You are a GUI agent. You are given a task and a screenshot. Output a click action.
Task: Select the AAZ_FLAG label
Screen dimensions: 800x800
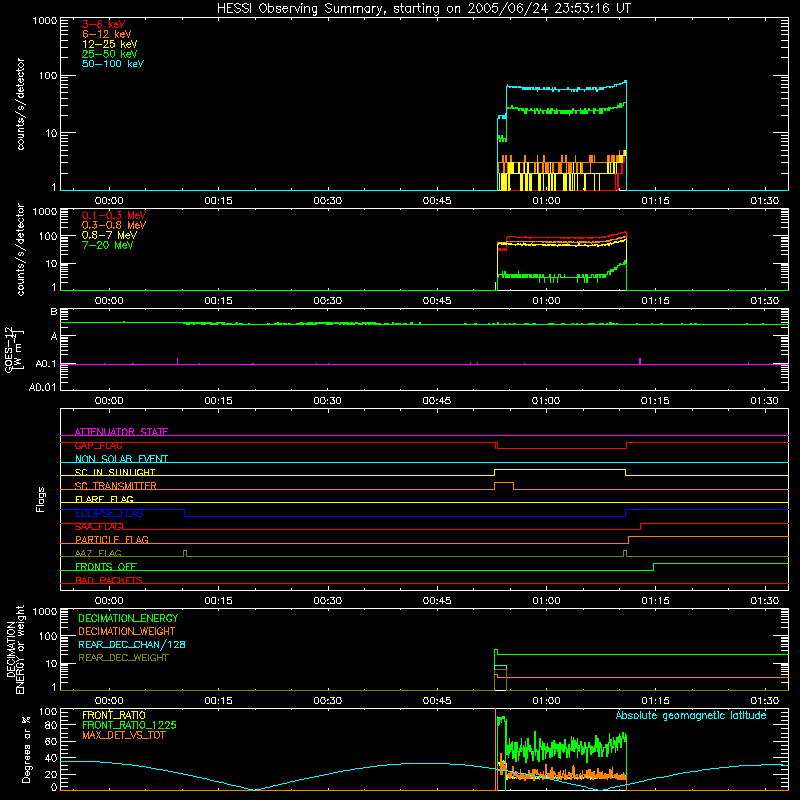[x=98, y=553]
